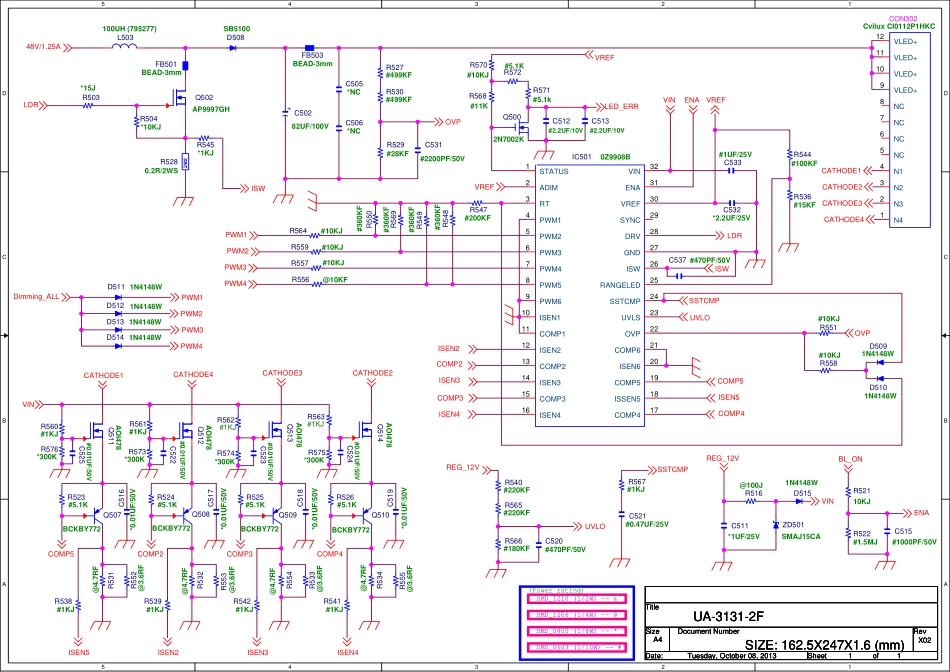950x672 pixels.
Task: Click the C533 capacitor near VIN pin
Action: [x=733, y=171]
